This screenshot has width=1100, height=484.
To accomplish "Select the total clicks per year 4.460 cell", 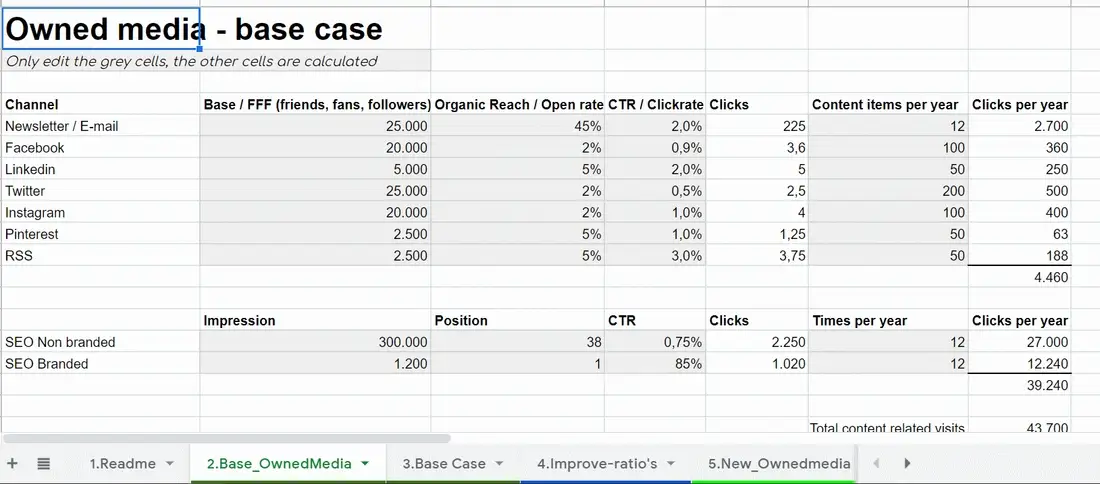I will (1019, 277).
